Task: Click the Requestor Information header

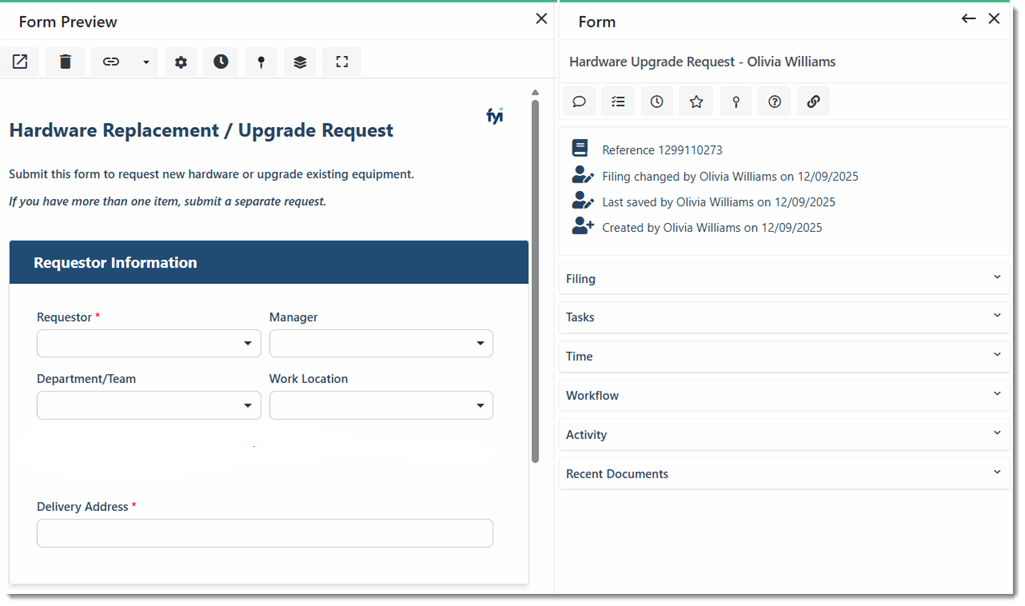Action: click(x=269, y=262)
